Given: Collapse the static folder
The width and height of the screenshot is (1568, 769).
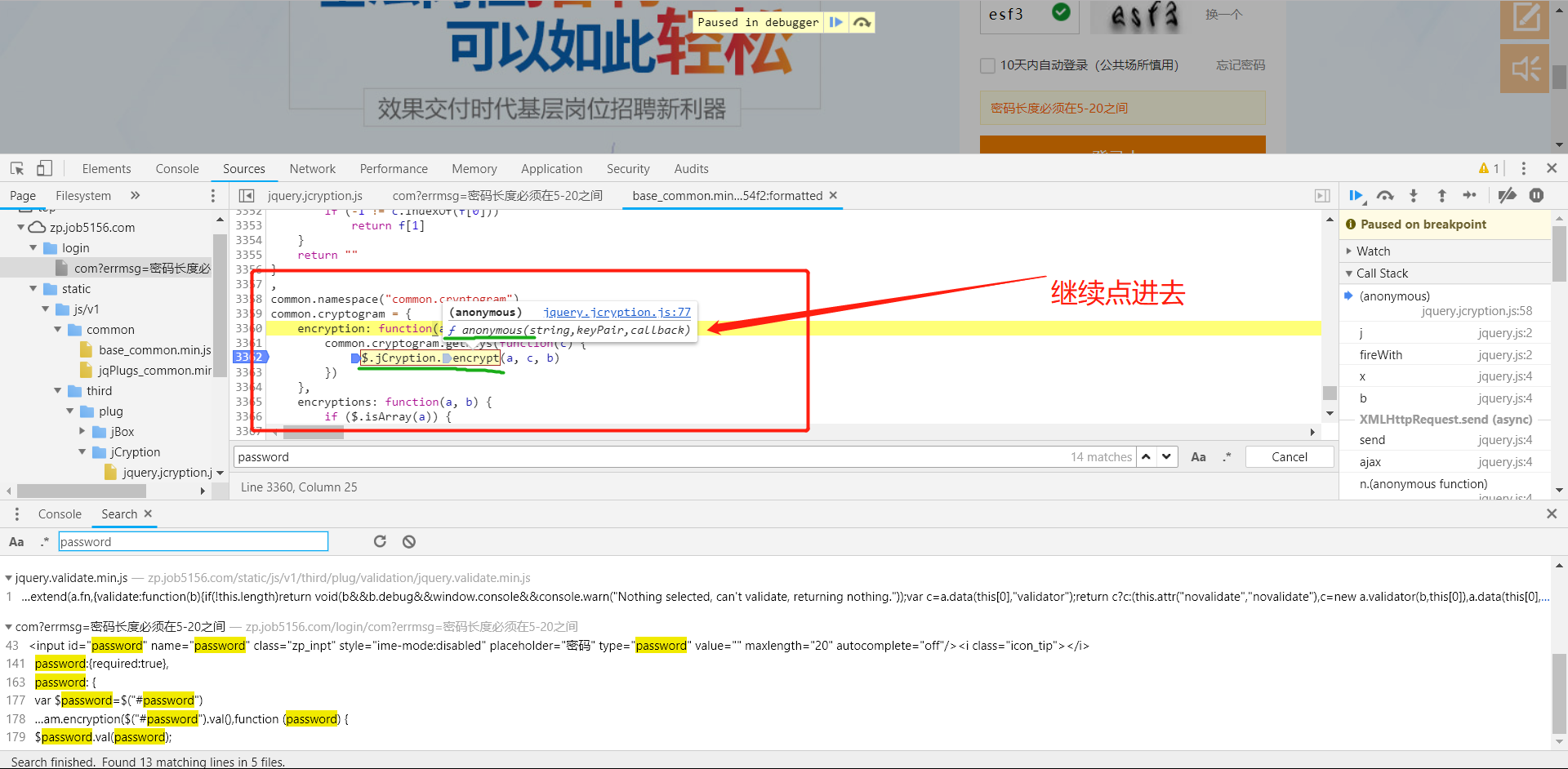Looking at the screenshot, I should point(33,288).
